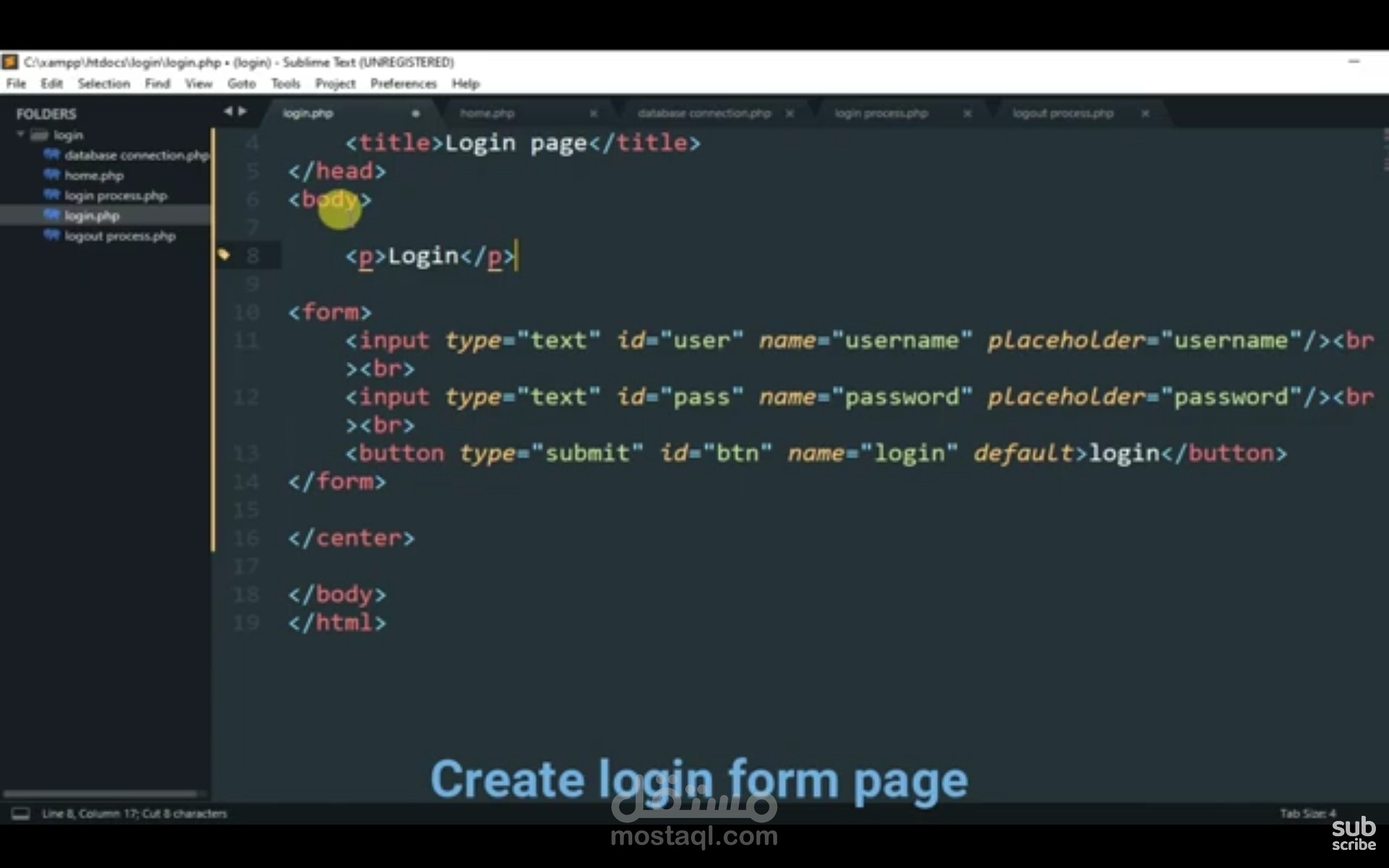Open login process.php from the sidebar
The height and width of the screenshot is (868, 1389).
[115, 195]
